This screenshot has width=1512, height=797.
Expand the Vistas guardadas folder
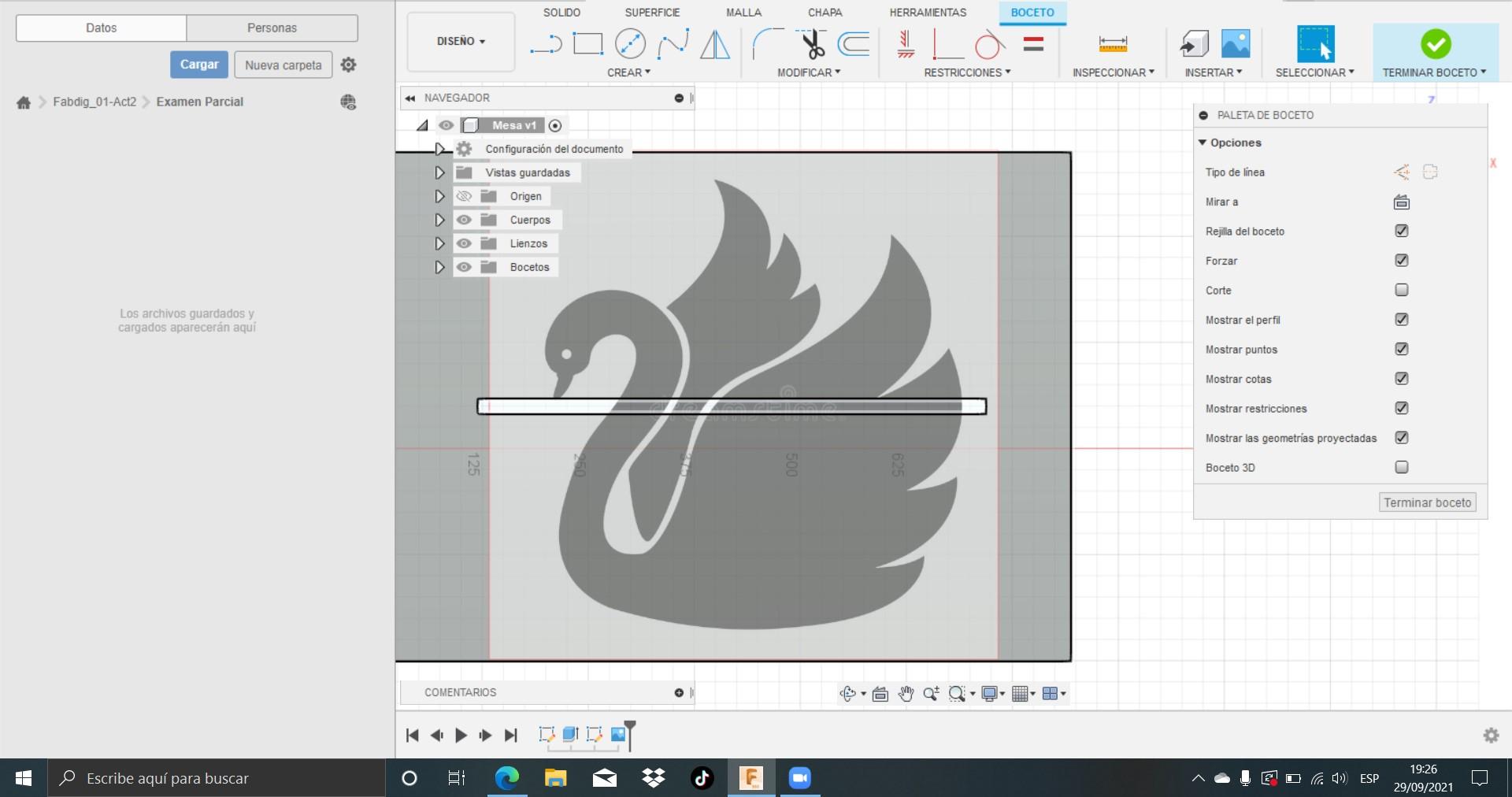pos(440,172)
